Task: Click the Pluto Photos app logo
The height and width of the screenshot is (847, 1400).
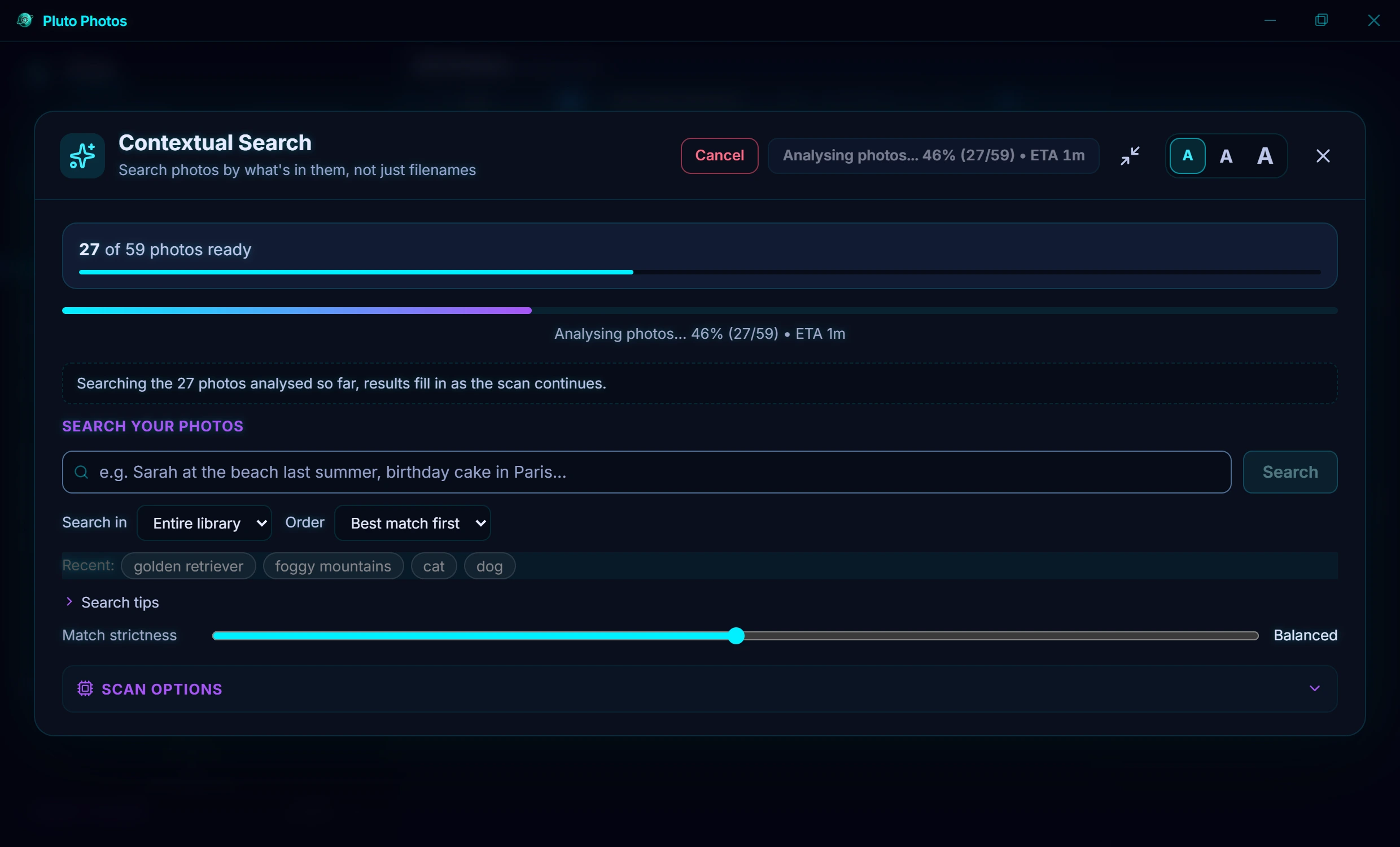Action: coord(24,20)
